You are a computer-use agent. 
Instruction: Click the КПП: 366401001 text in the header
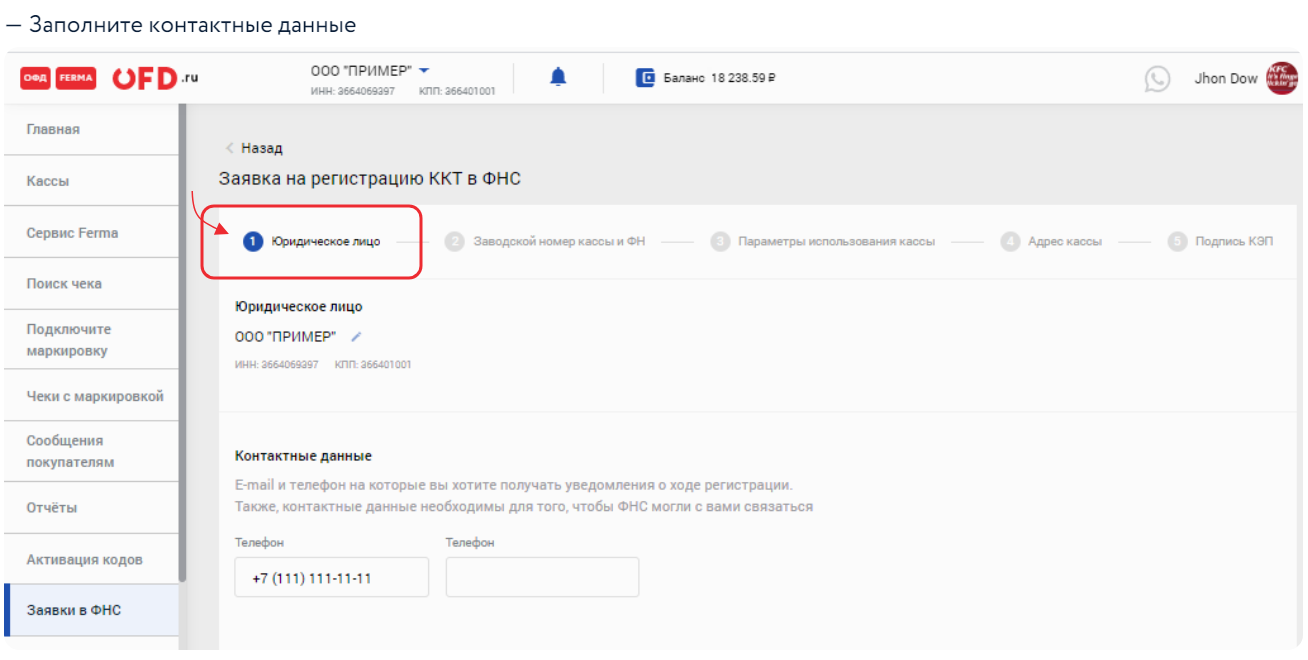[457, 91]
